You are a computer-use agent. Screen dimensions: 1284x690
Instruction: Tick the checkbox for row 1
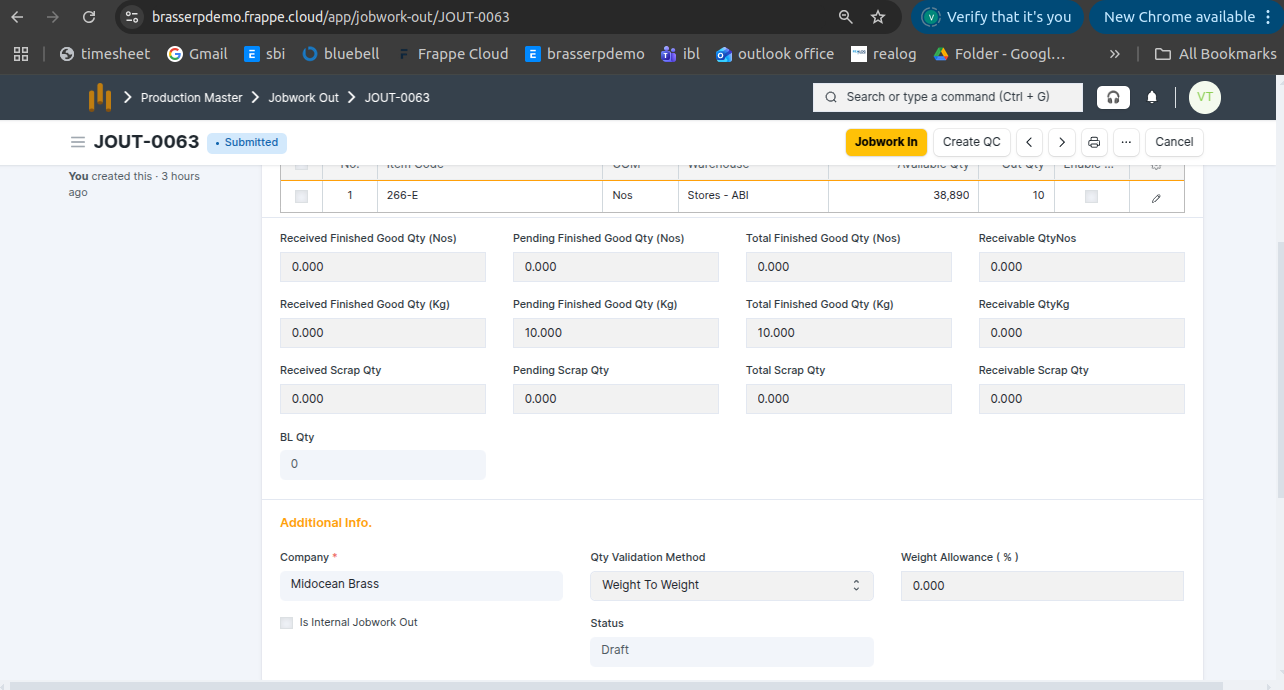click(x=301, y=197)
